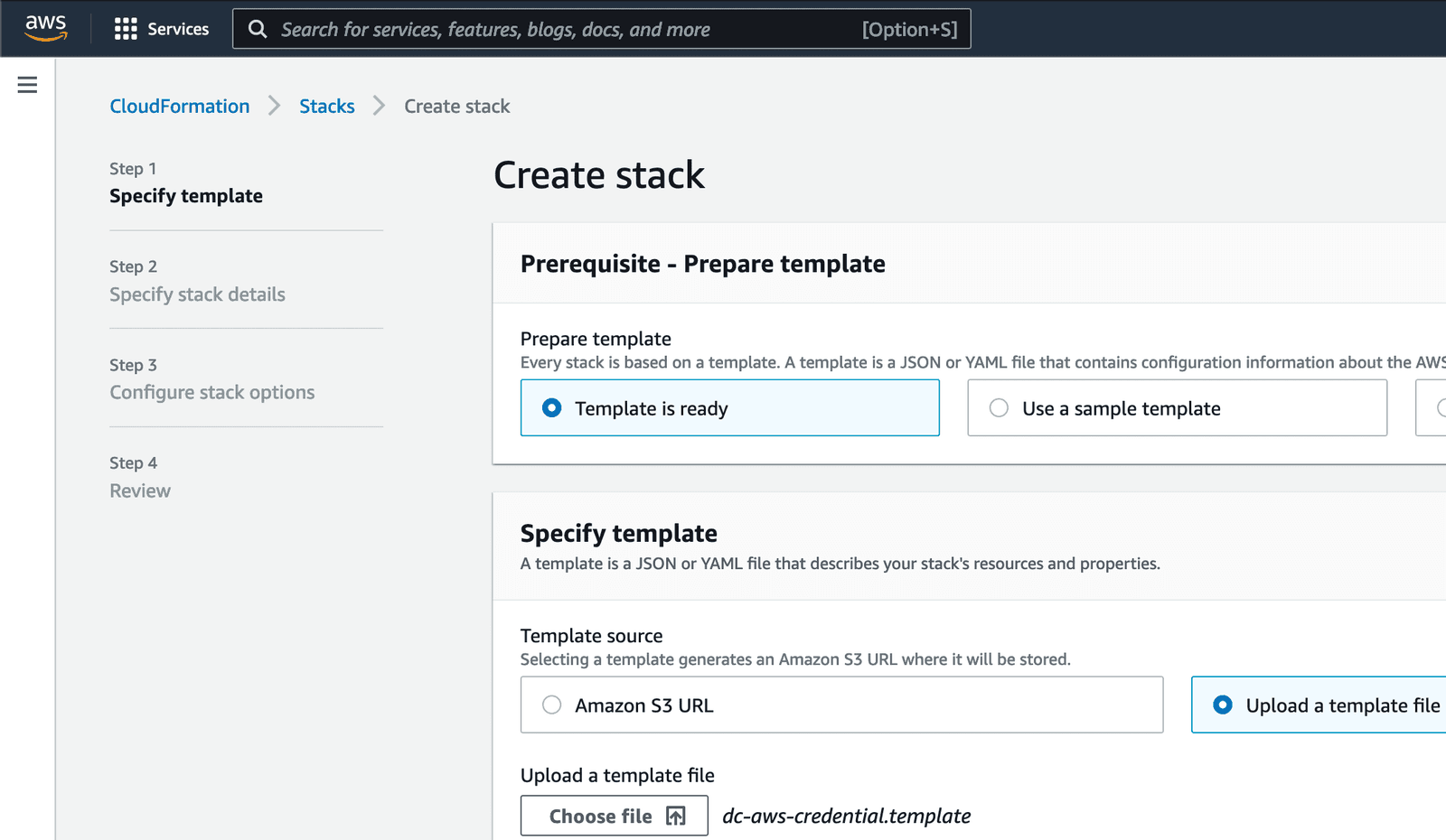This screenshot has height=840, width=1446.
Task: Jump to Step 2 Specify stack details
Action: [x=197, y=294]
